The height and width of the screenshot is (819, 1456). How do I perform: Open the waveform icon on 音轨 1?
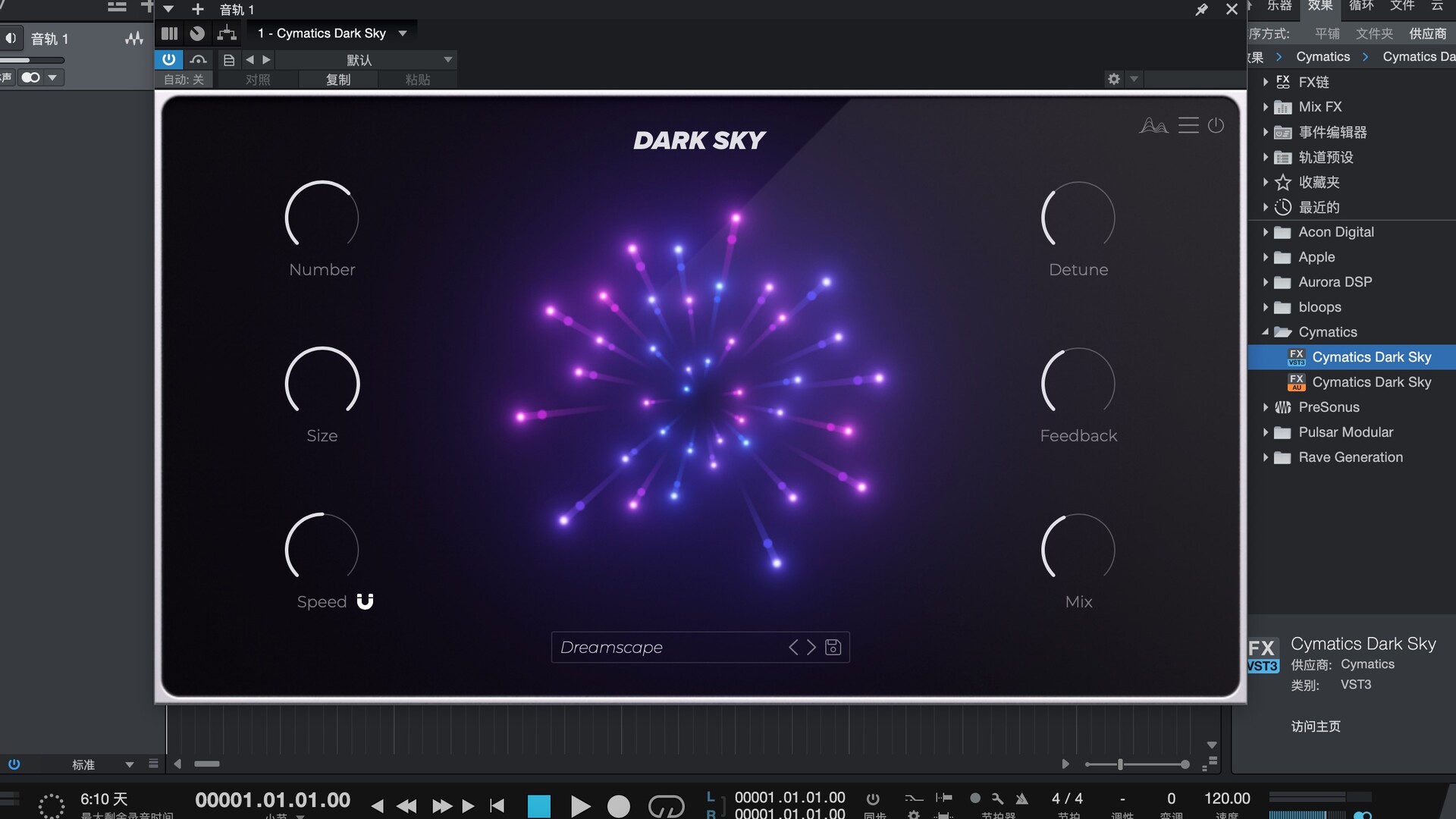click(x=134, y=38)
